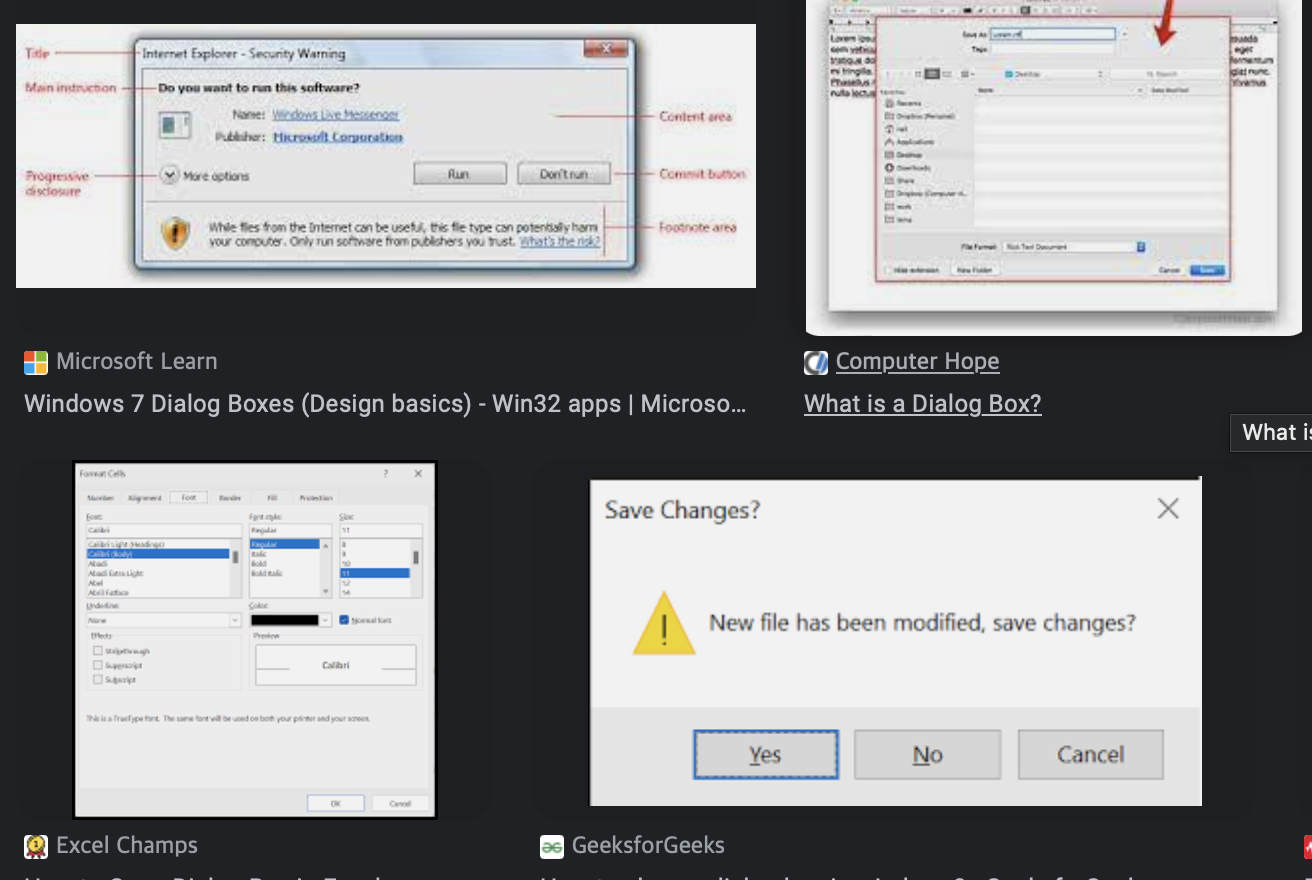Click Cancel button in Format Cells image

[400, 803]
